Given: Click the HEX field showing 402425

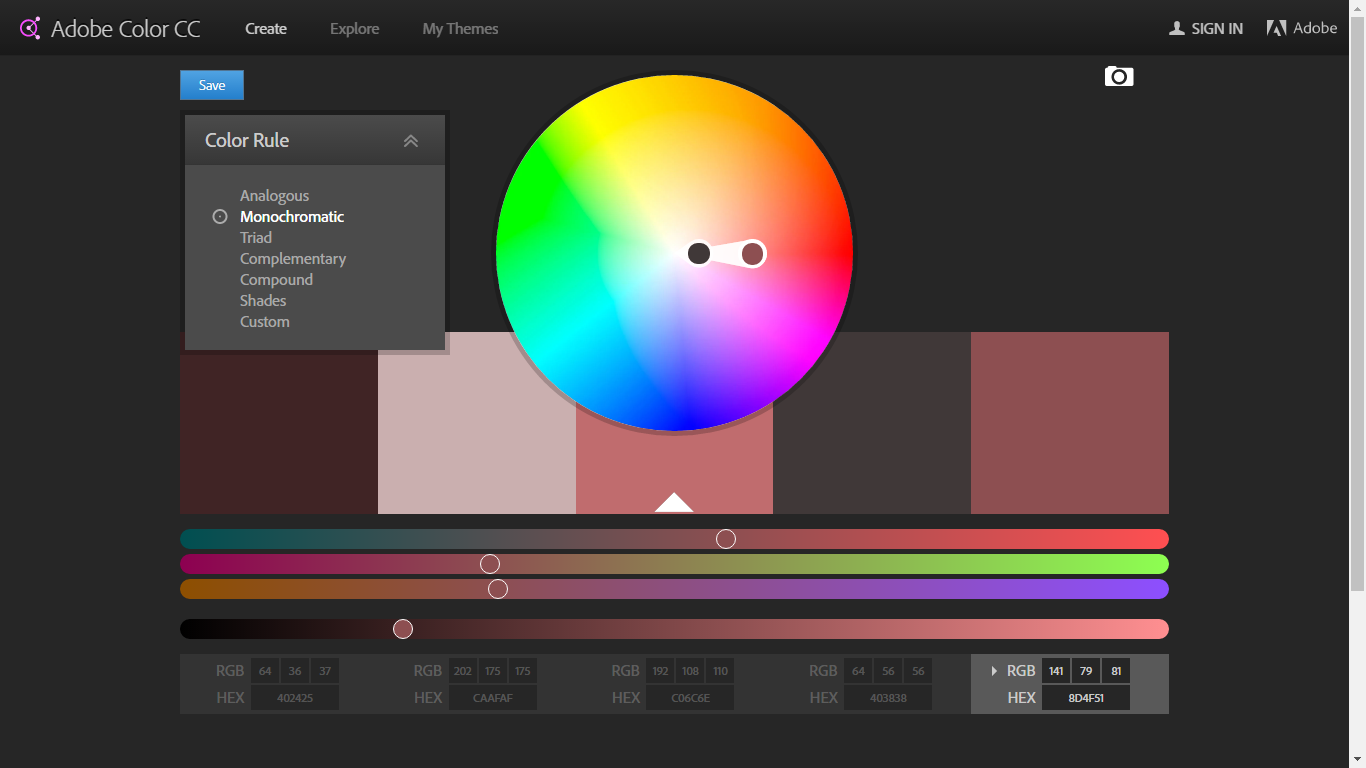Looking at the screenshot, I should [295, 698].
